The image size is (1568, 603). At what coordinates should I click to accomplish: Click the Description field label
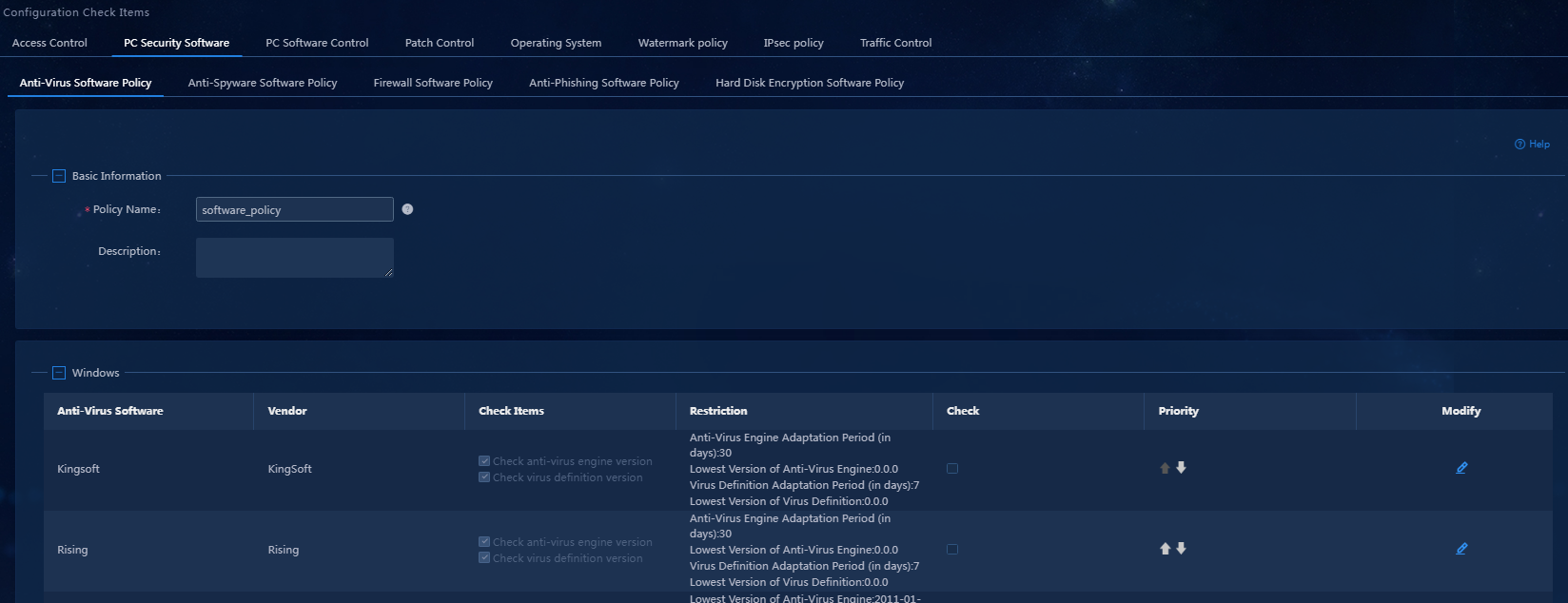pos(130,251)
